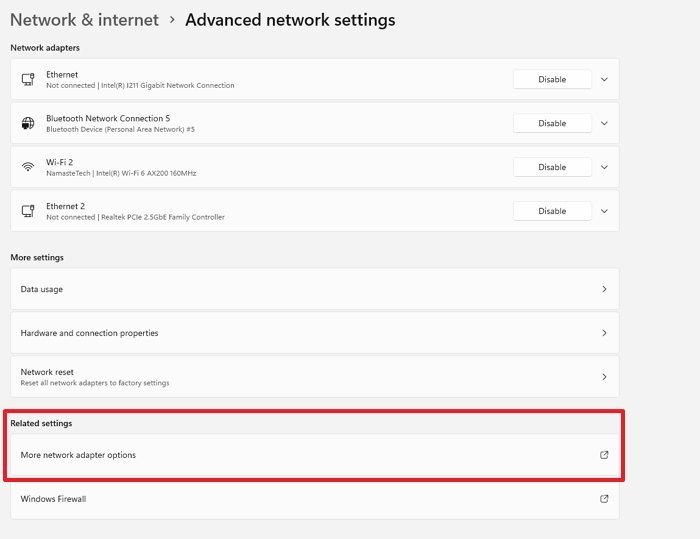The width and height of the screenshot is (700, 539).
Task: Expand Ethernet 2 adapter details chevron
Action: 604,211
